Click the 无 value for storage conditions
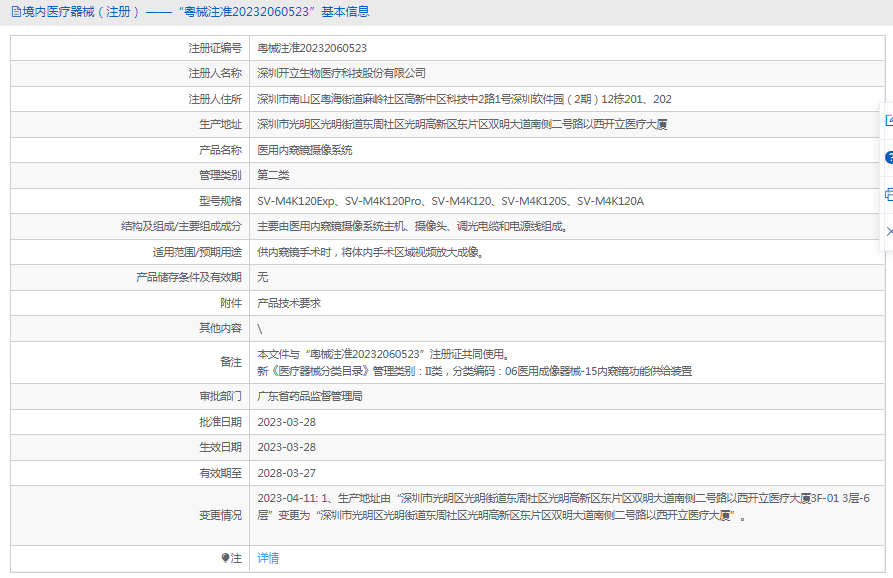Screen dimensions: 893x578 pyautogui.click(x=263, y=277)
